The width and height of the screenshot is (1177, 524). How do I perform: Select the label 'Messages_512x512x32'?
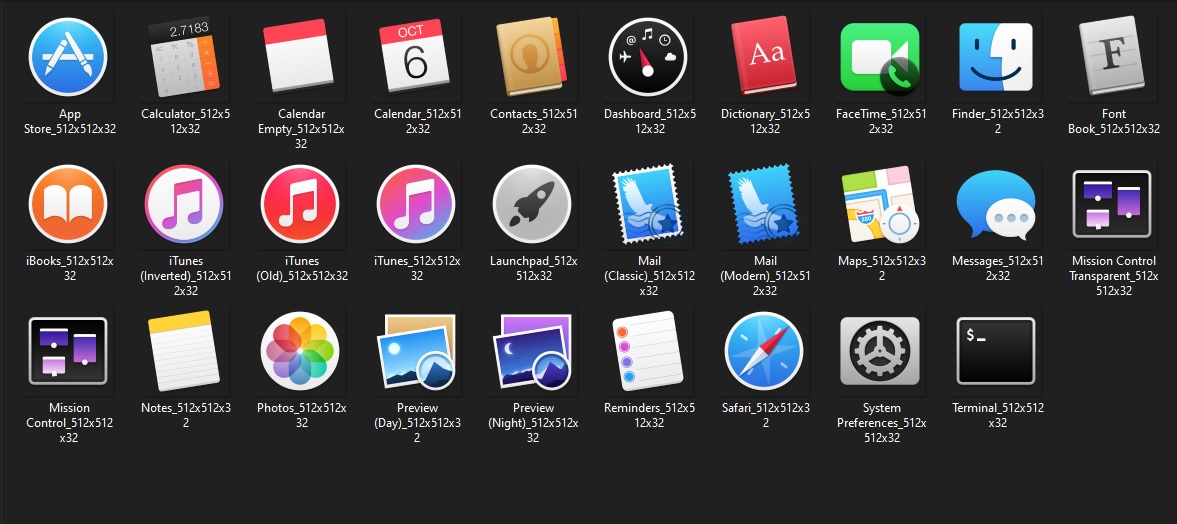pos(998,269)
